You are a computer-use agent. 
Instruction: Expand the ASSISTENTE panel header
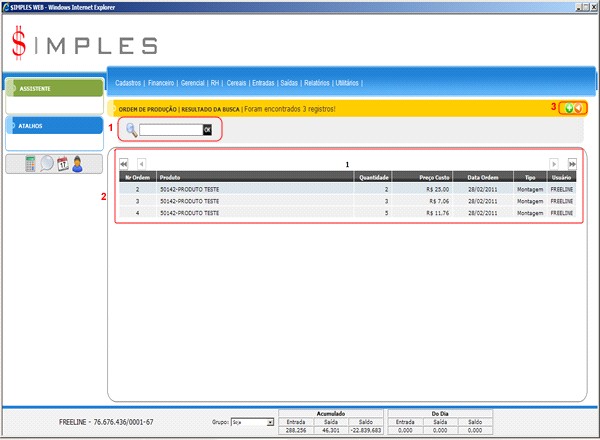tap(55, 88)
